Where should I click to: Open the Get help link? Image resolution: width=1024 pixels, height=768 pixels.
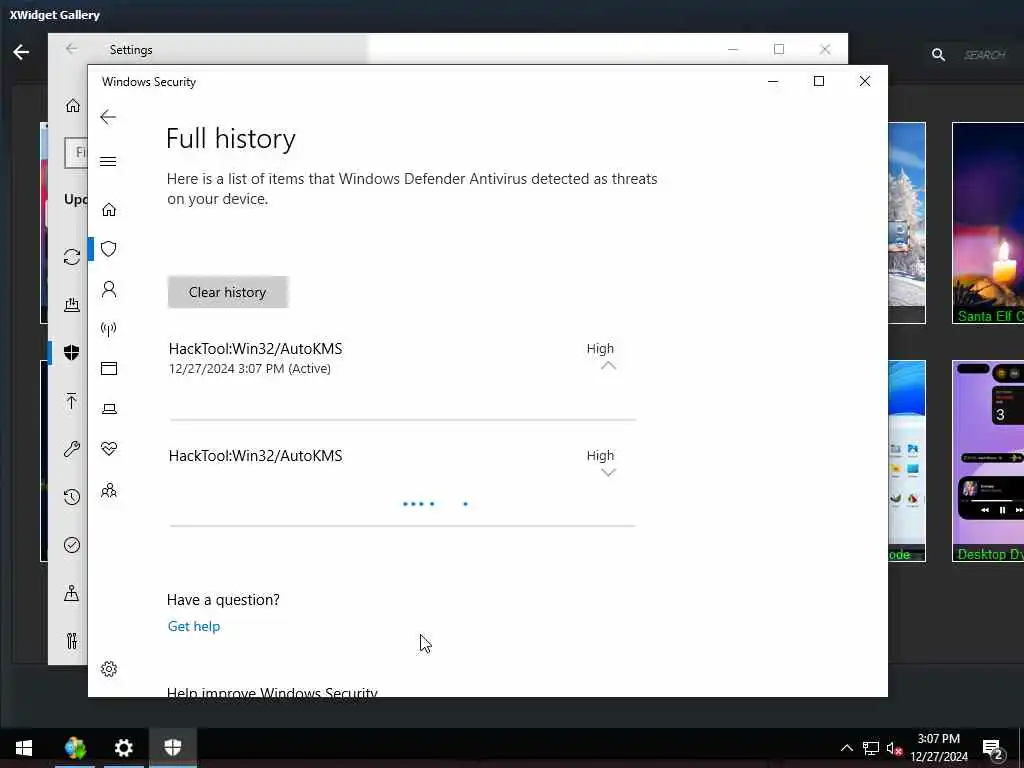[x=194, y=626]
